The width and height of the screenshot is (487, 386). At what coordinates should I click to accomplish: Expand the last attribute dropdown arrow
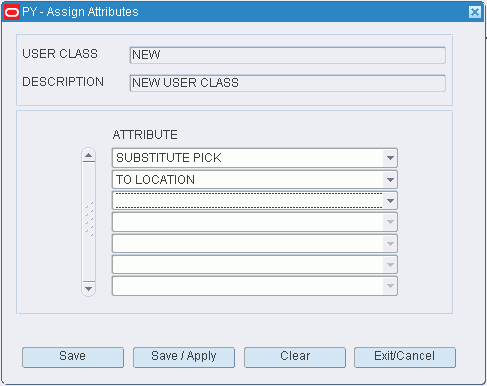[390, 286]
